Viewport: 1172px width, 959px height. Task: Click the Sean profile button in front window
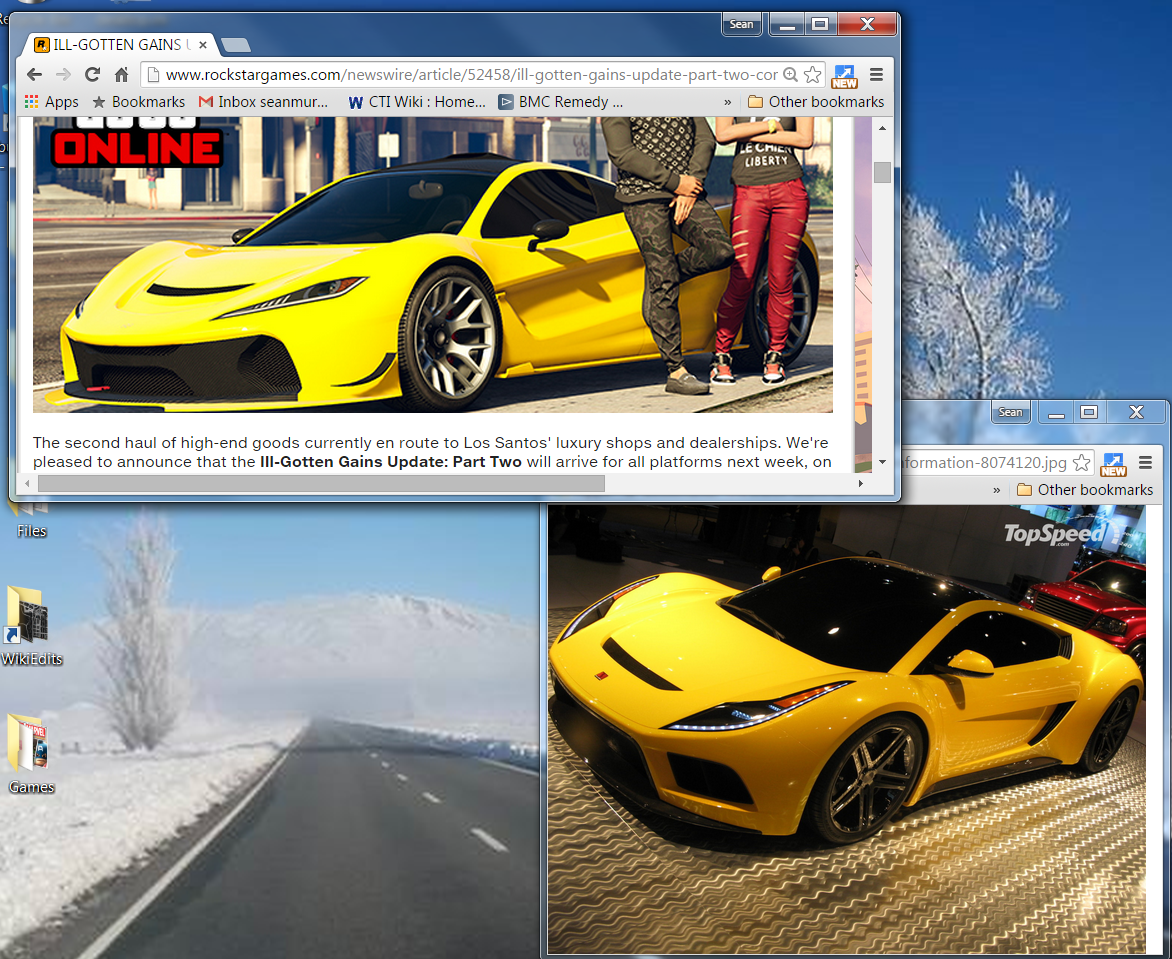[741, 25]
